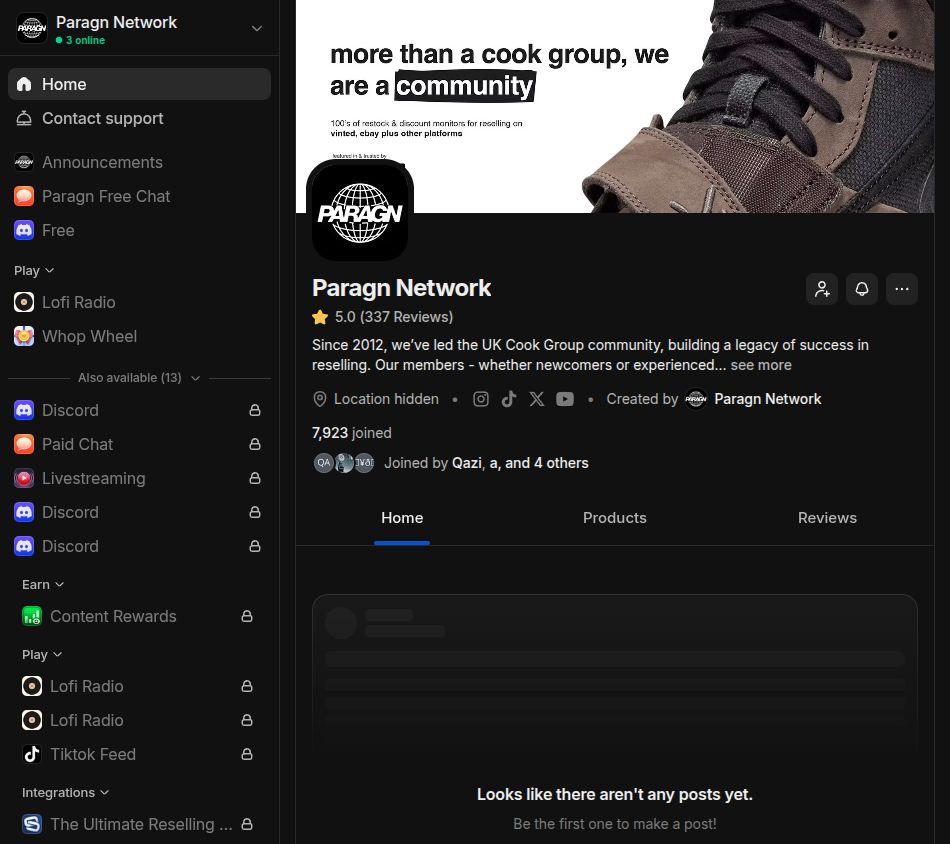The width and height of the screenshot is (950, 844).
Task: Open Contact support in the sidebar
Action: 139,118
